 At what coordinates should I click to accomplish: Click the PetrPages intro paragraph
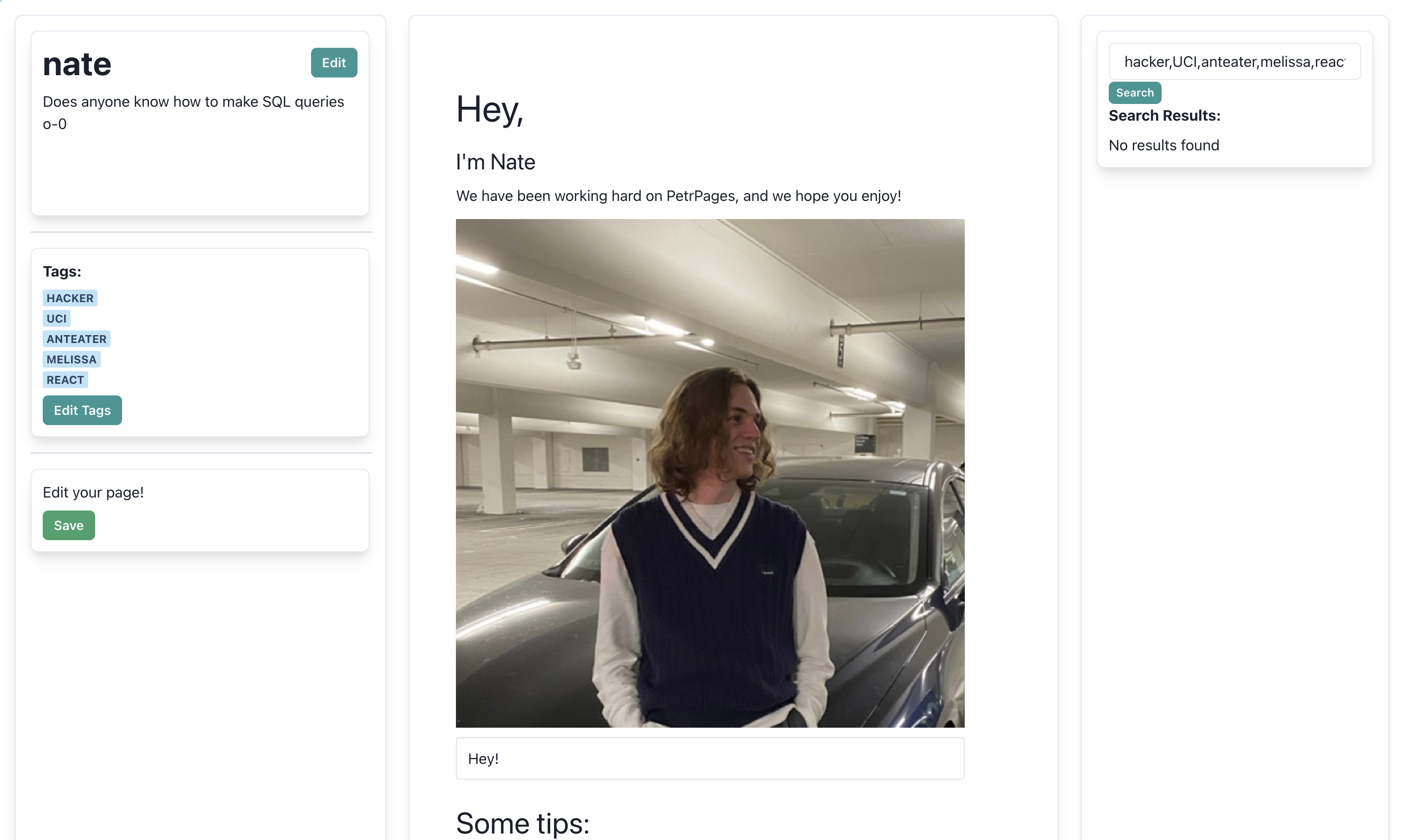pyautogui.click(x=678, y=196)
